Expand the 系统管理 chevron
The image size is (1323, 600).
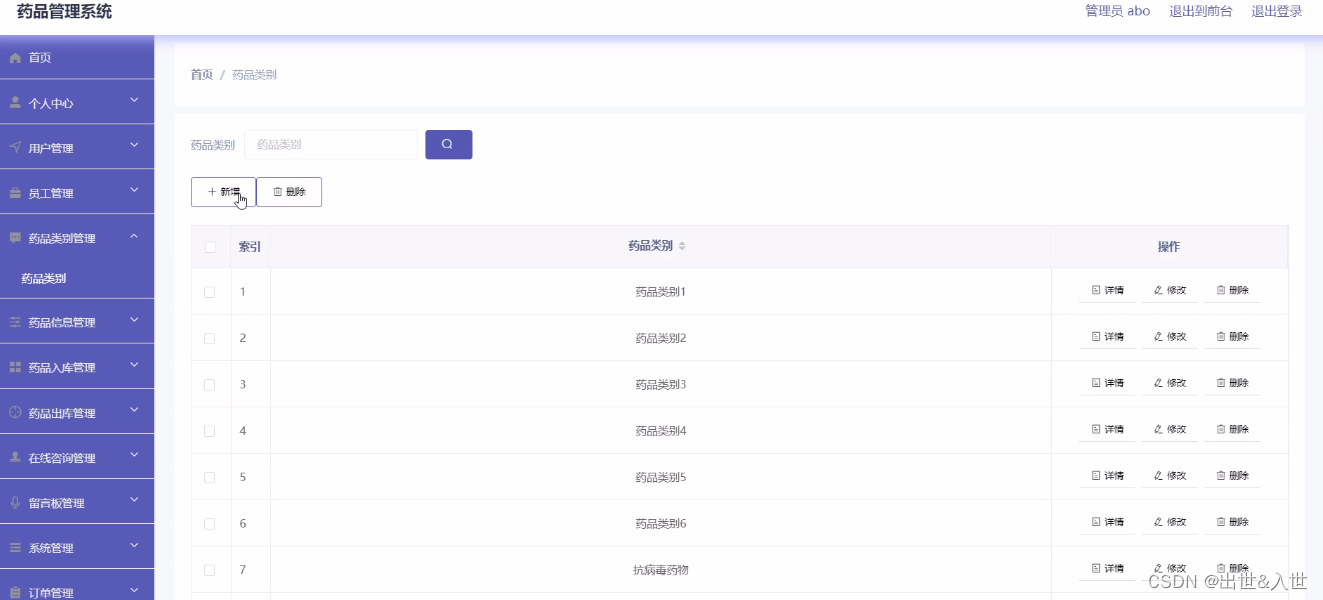[134, 545]
